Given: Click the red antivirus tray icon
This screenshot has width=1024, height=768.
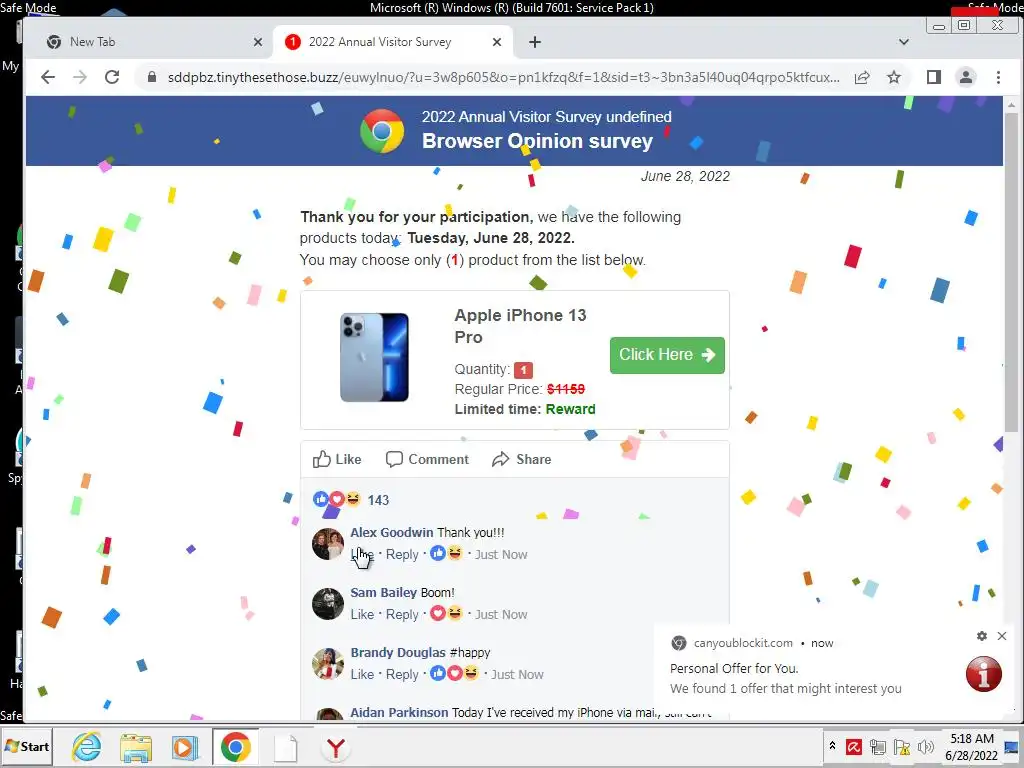Looking at the screenshot, I should pos(854,746).
